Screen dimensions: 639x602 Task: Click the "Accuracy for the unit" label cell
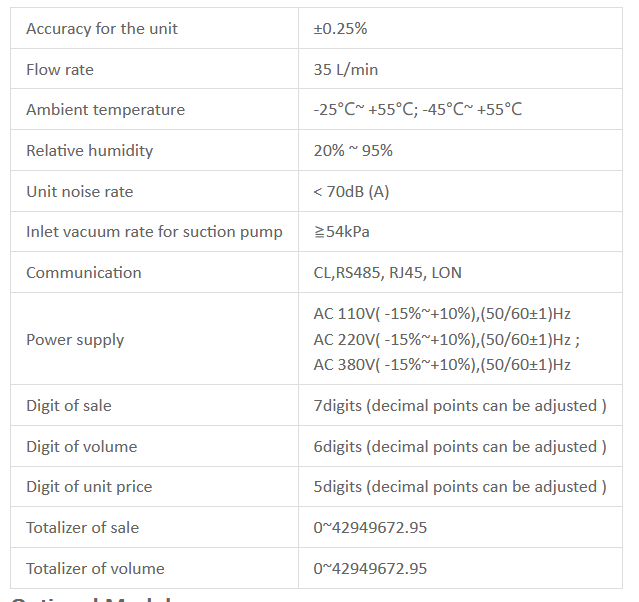click(x=102, y=29)
